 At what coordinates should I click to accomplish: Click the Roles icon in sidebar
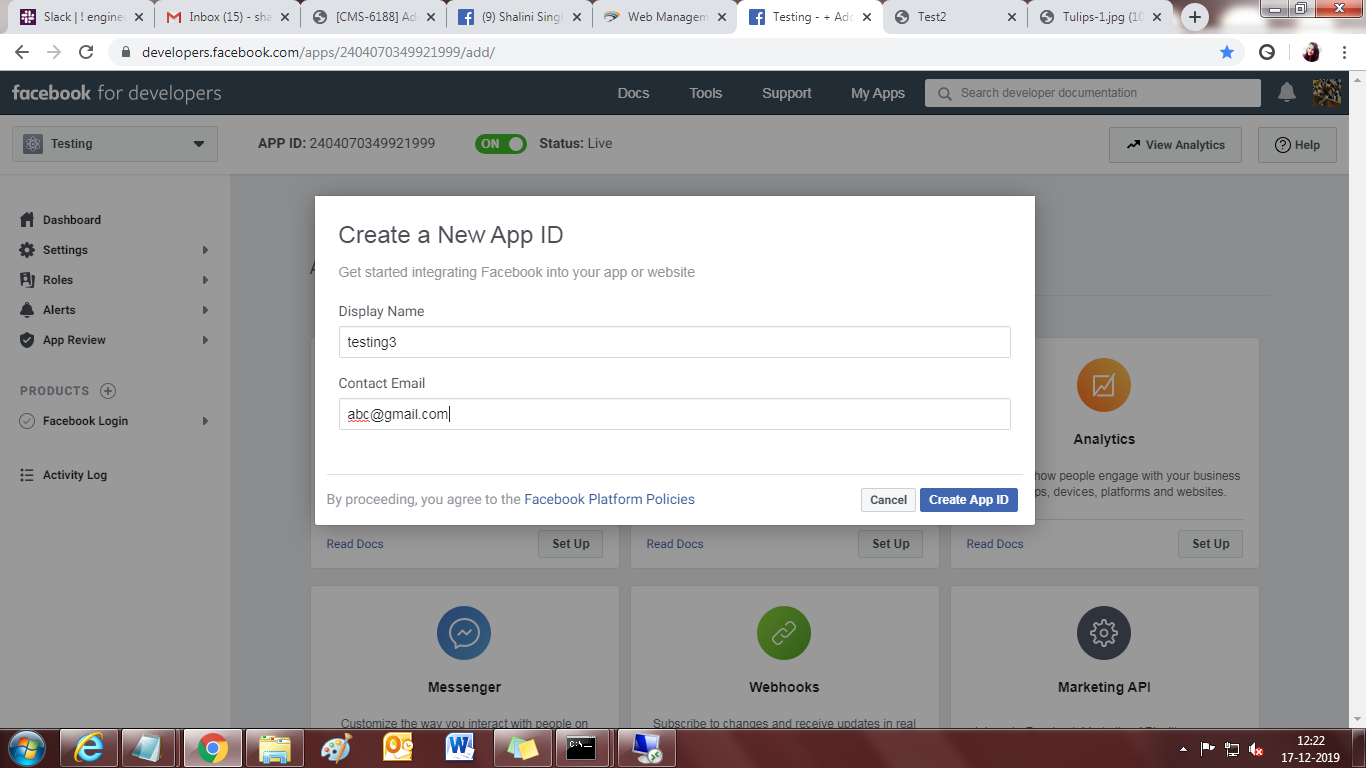point(27,280)
